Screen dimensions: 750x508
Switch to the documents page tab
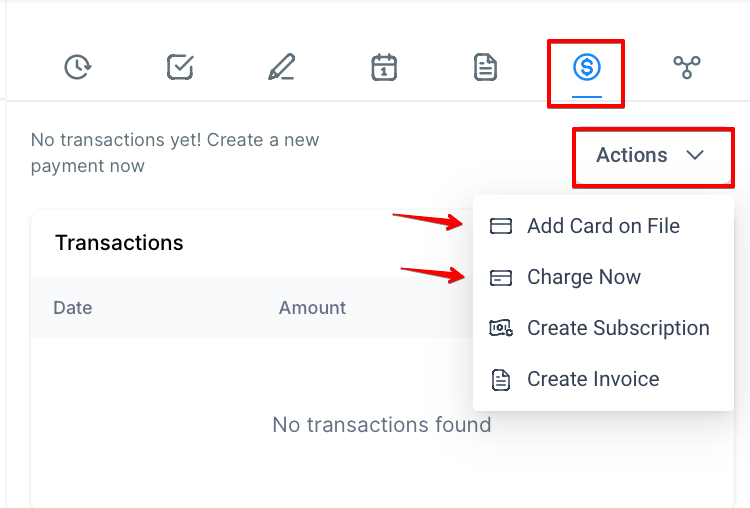point(485,67)
